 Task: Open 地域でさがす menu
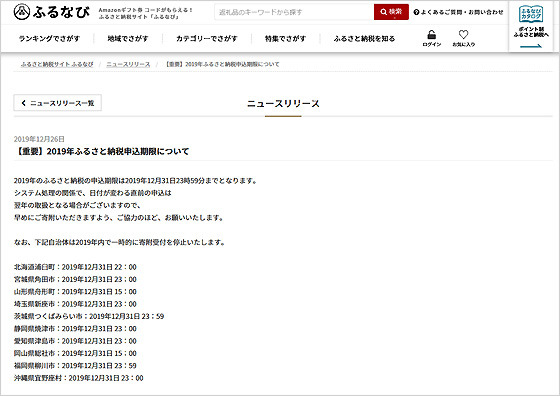128,39
